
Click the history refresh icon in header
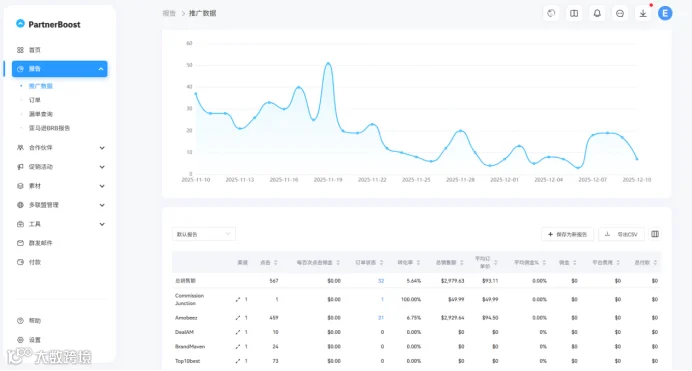[551, 13]
